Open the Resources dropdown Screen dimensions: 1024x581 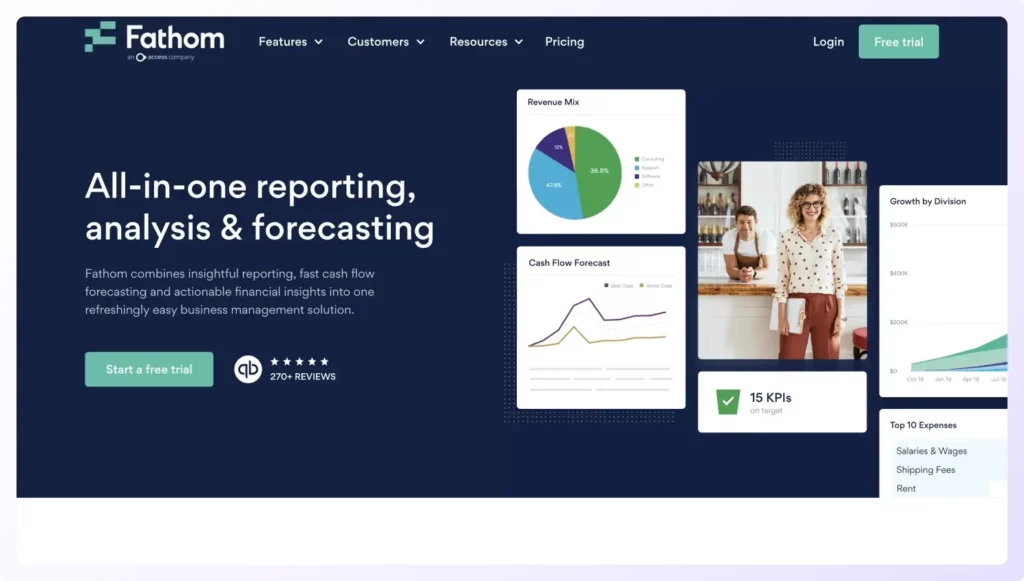click(486, 42)
